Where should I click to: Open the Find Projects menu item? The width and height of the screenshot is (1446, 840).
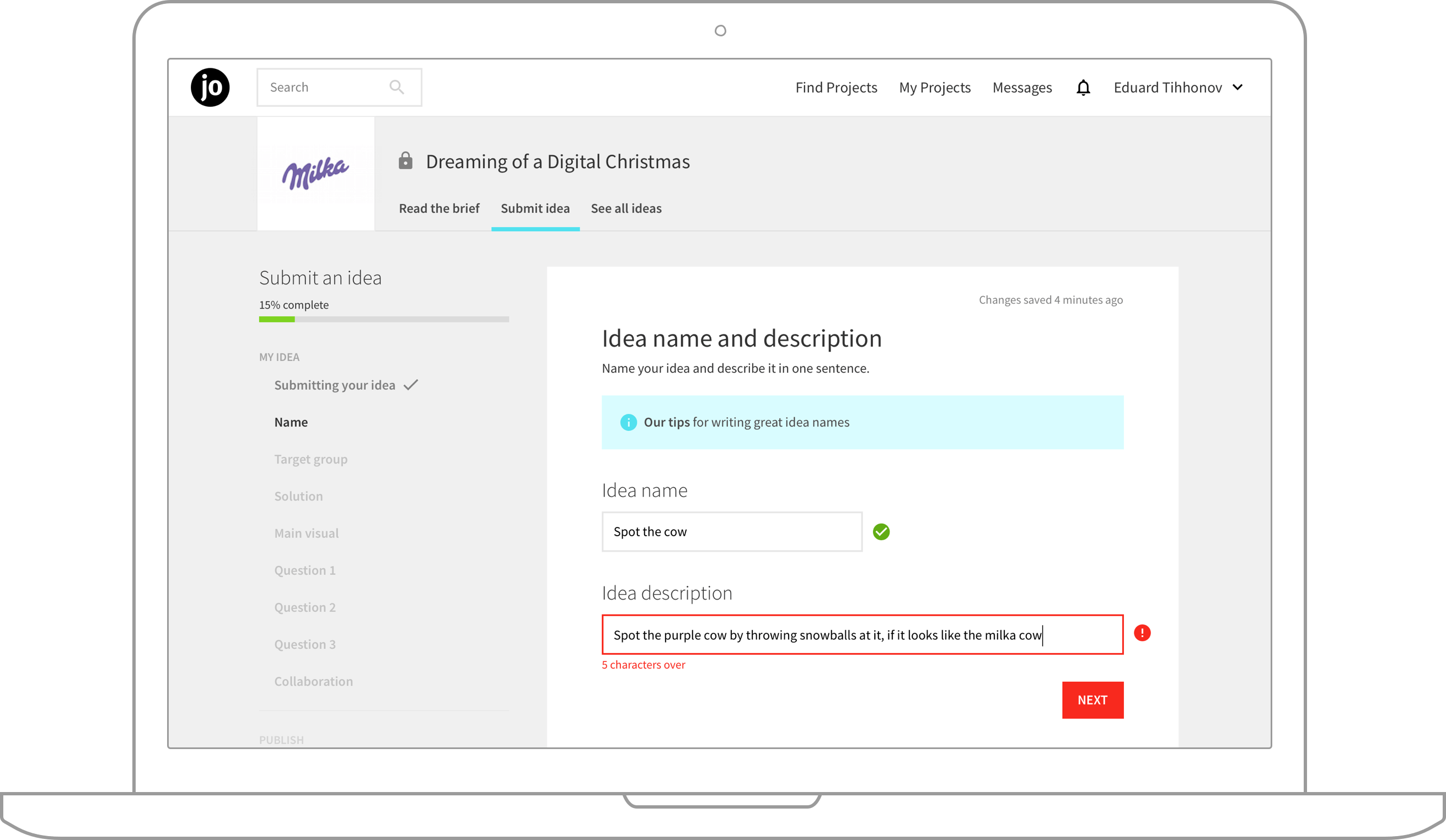point(836,88)
